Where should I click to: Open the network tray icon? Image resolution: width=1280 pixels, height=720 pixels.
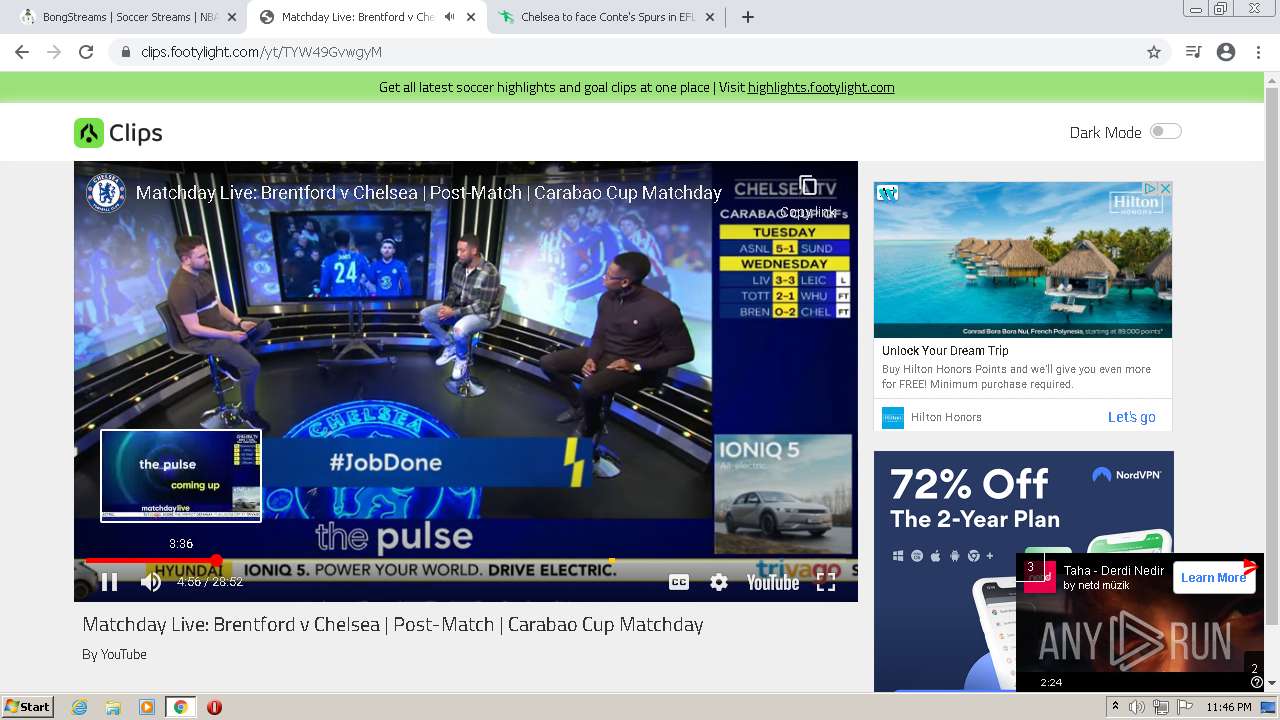1161,707
